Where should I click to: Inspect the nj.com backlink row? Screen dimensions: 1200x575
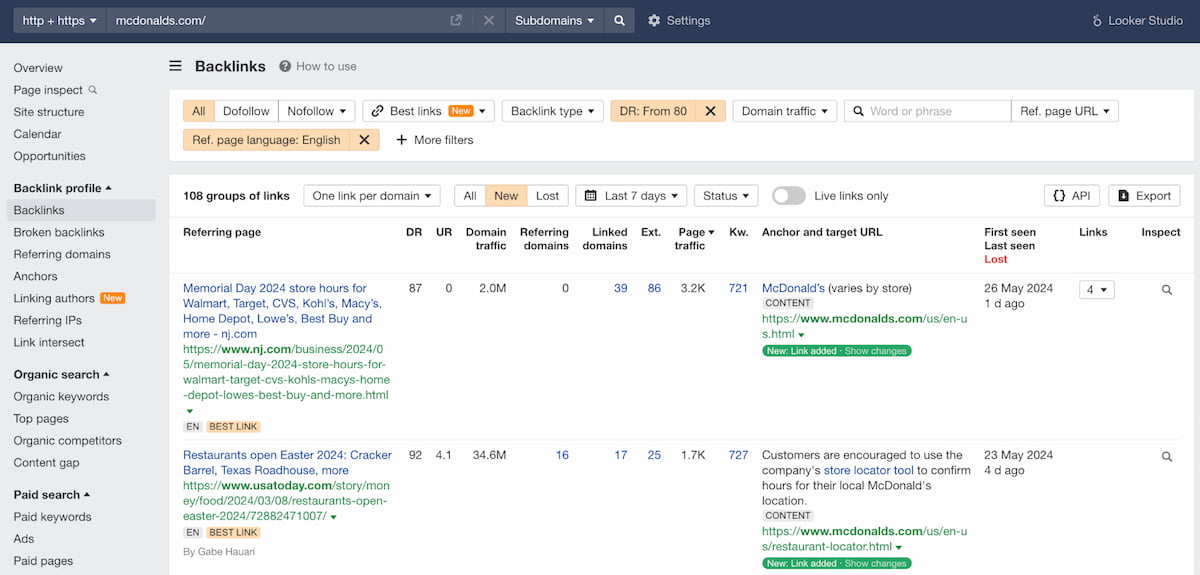tap(1166, 290)
